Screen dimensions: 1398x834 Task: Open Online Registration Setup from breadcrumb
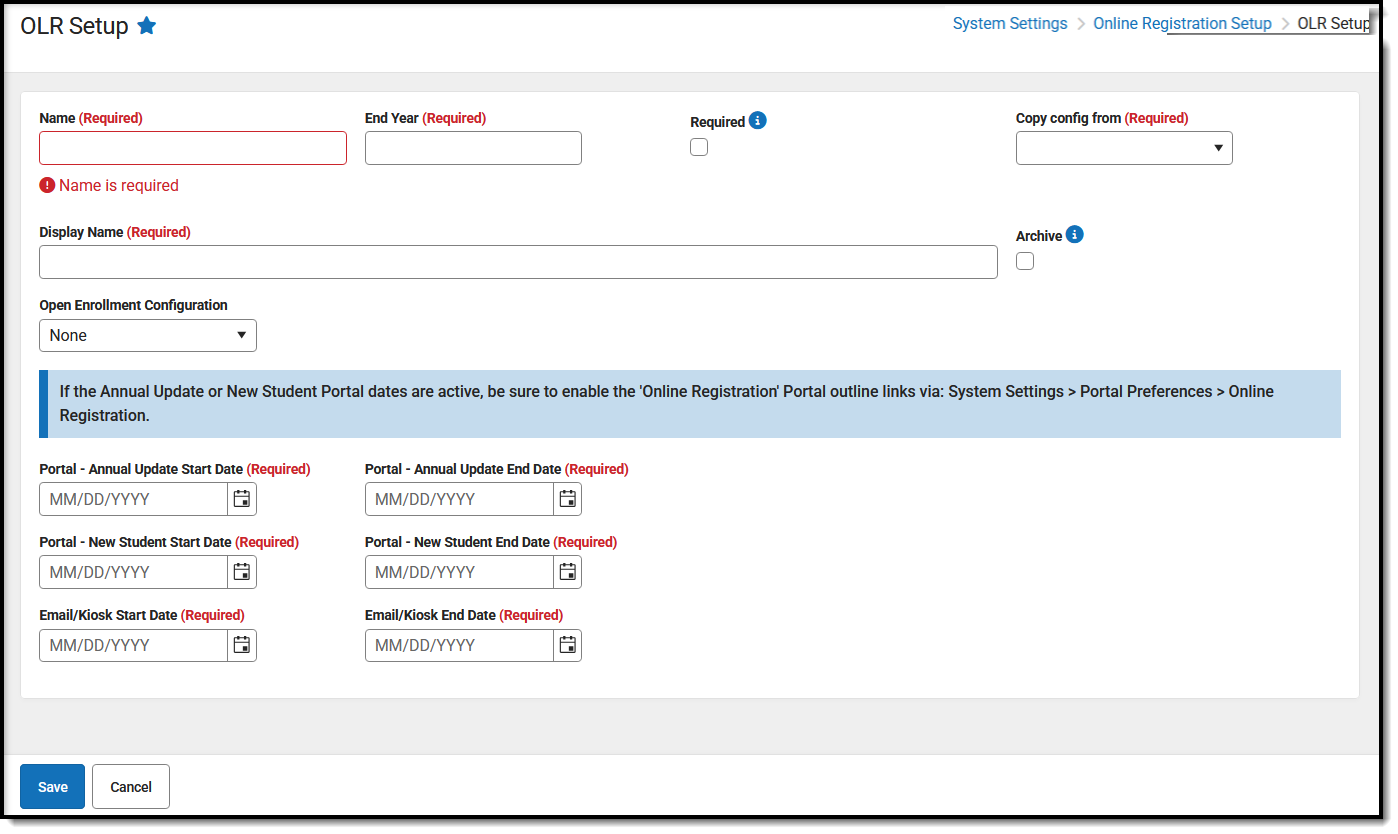(1182, 23)
